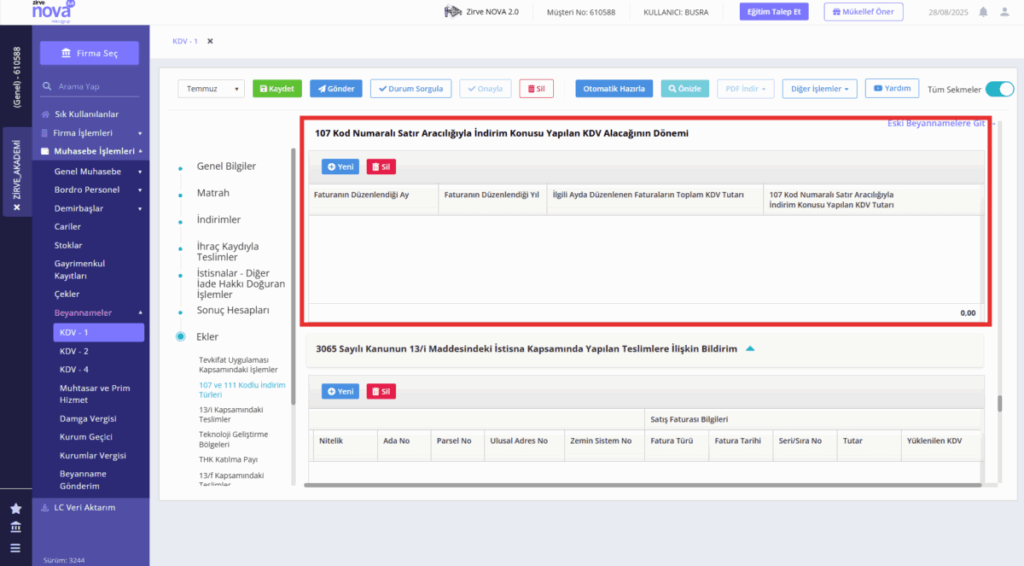
Task: Select KDV - 2 in Beyannameler
Action: [x=74, y=351]
